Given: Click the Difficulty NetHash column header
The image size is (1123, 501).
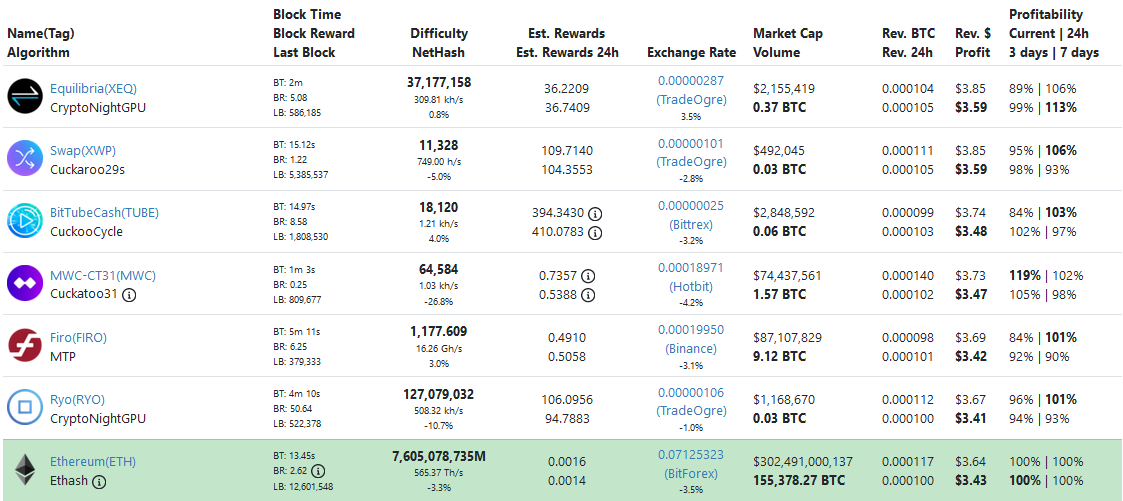Looking at the screenshot, I should pyautogui.click(x=439, y=43).
